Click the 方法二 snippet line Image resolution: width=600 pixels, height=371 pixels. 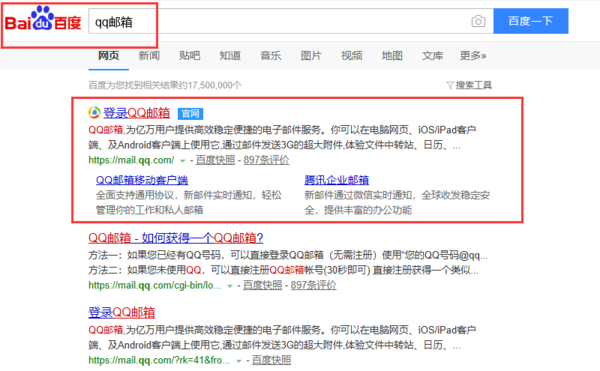(283, 270)
